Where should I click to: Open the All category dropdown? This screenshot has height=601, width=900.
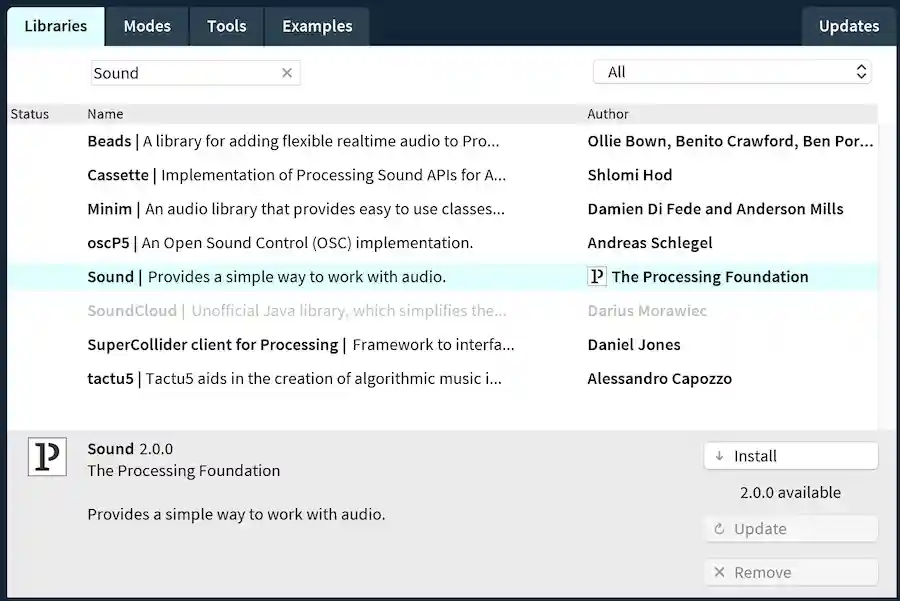[732, 72]
